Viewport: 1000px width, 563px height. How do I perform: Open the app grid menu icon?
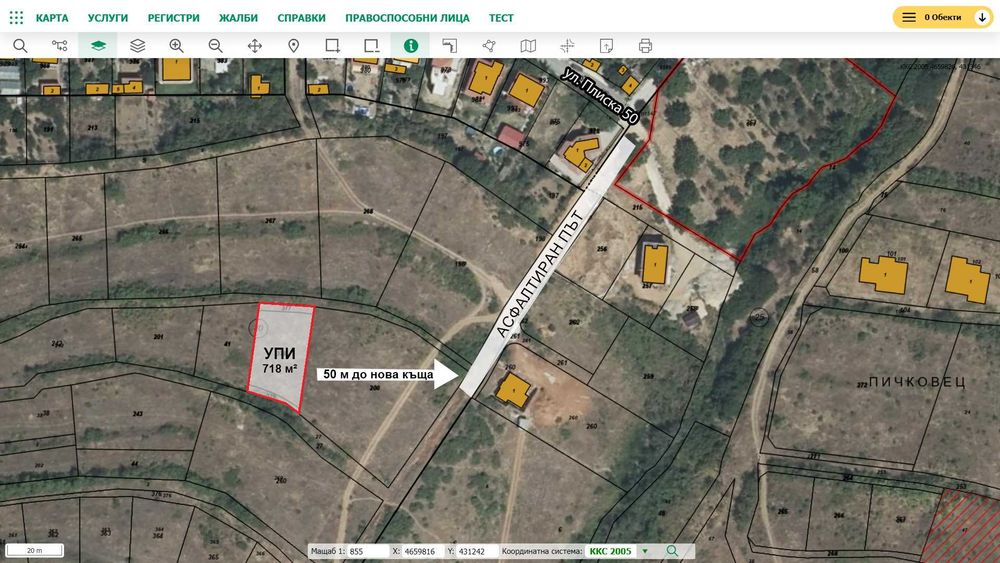pyautogui.click(x=17, y=17)
